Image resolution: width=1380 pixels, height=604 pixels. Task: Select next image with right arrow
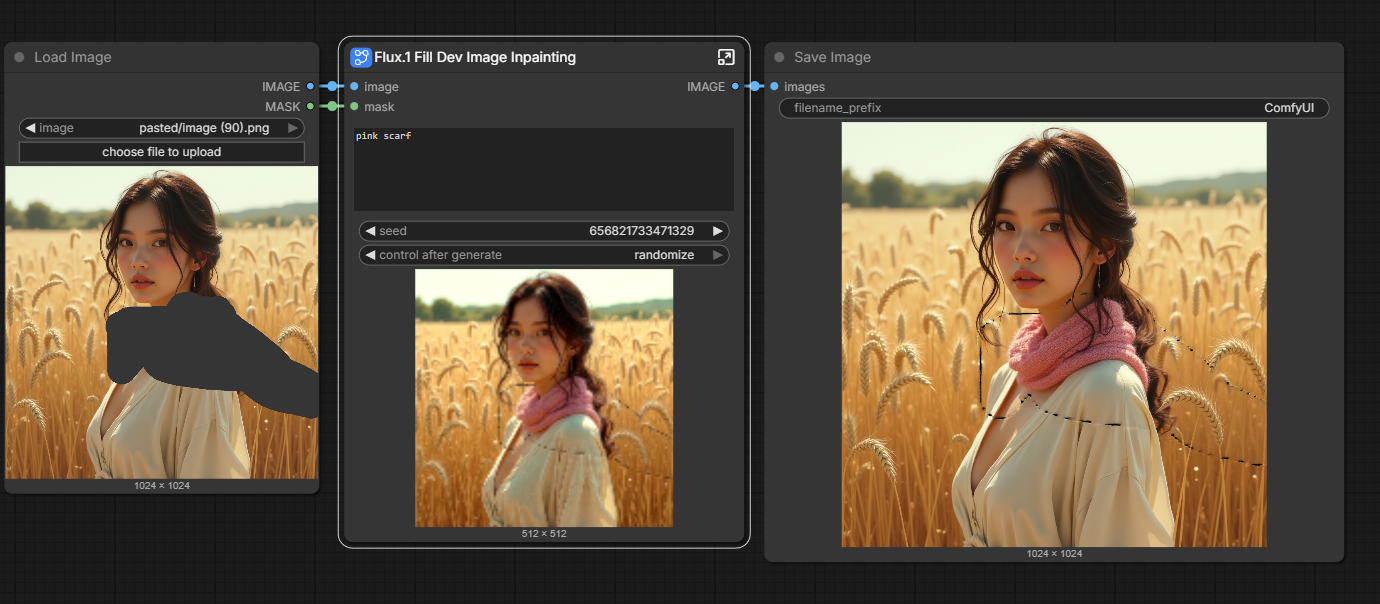pyautogui.click(x=293, y=128)
